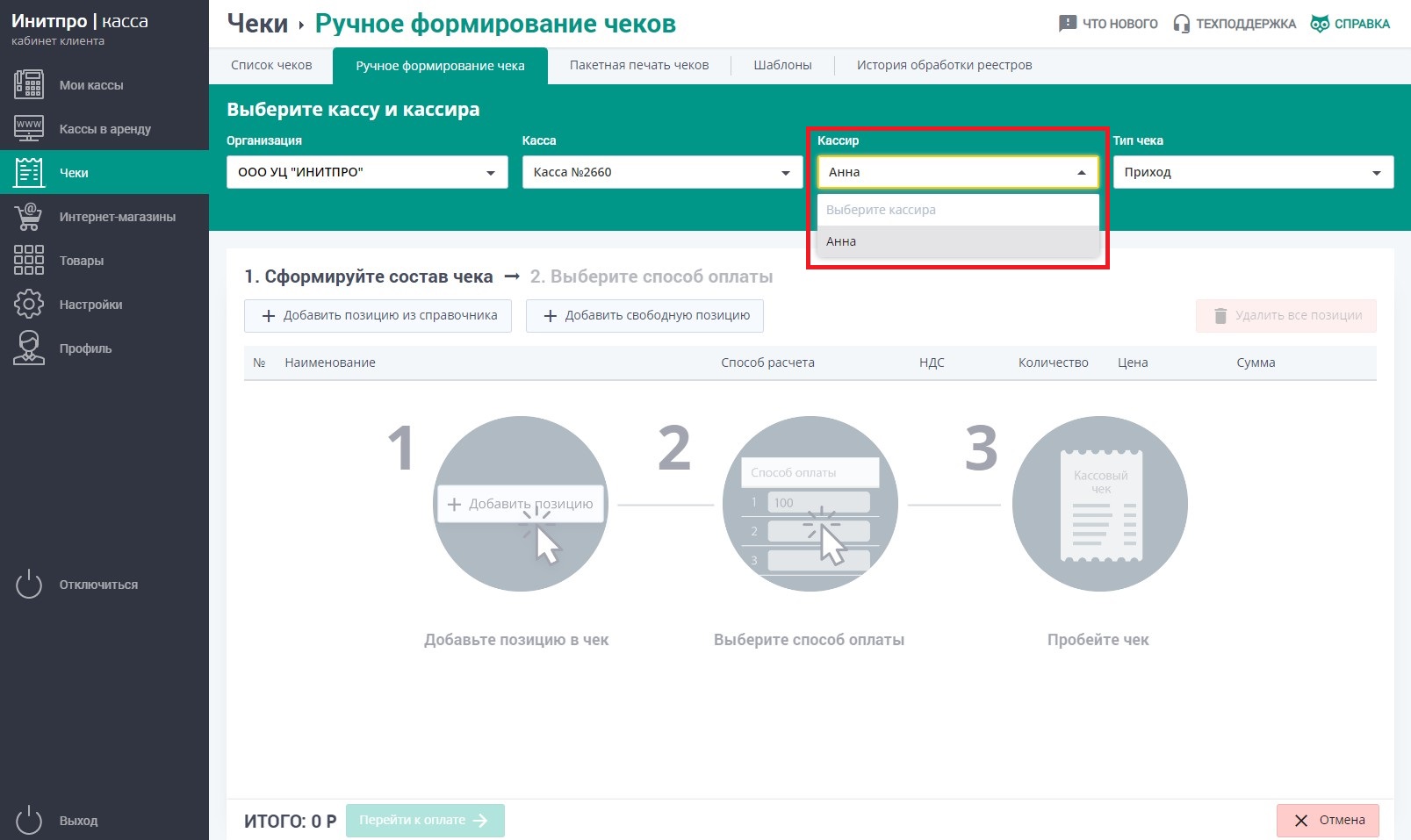Open Техподдержка headset icon

pos(1182,24)
